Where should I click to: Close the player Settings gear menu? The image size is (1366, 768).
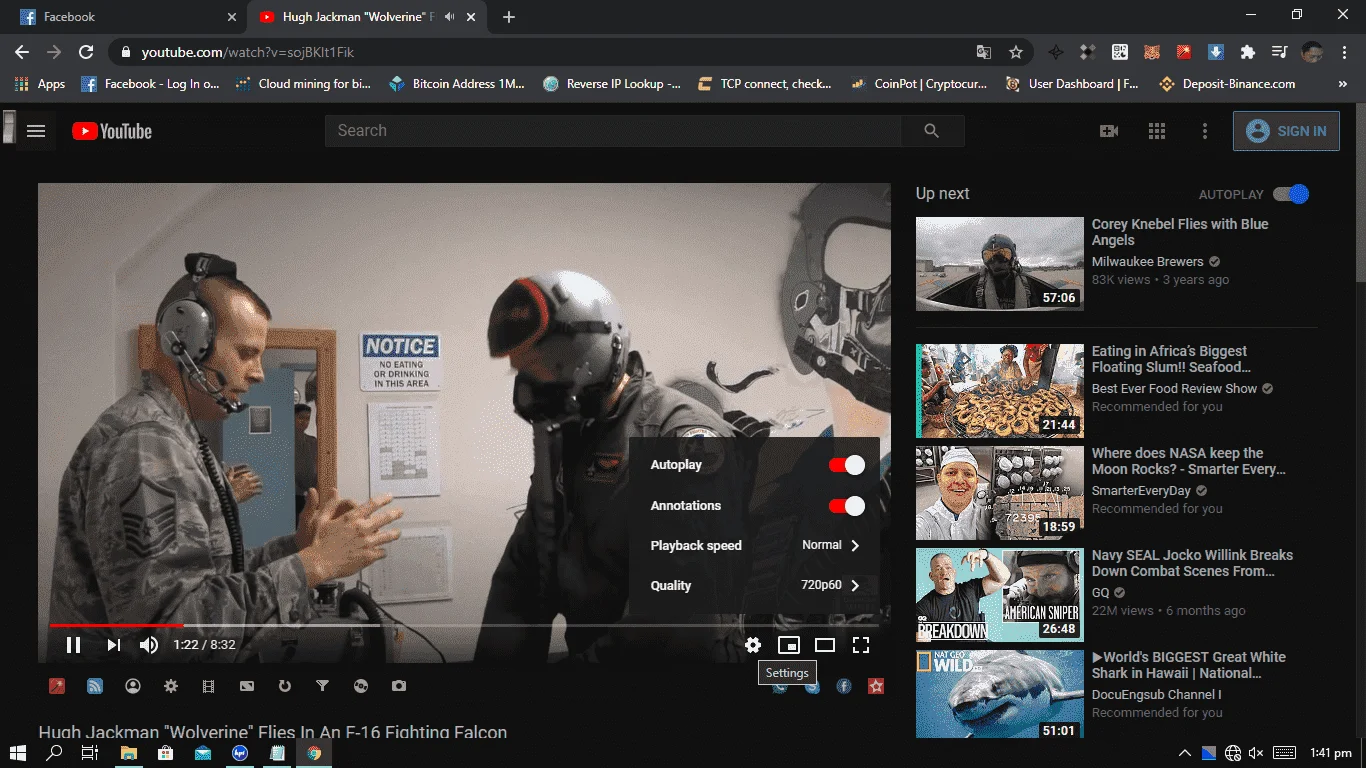[753, 645]
